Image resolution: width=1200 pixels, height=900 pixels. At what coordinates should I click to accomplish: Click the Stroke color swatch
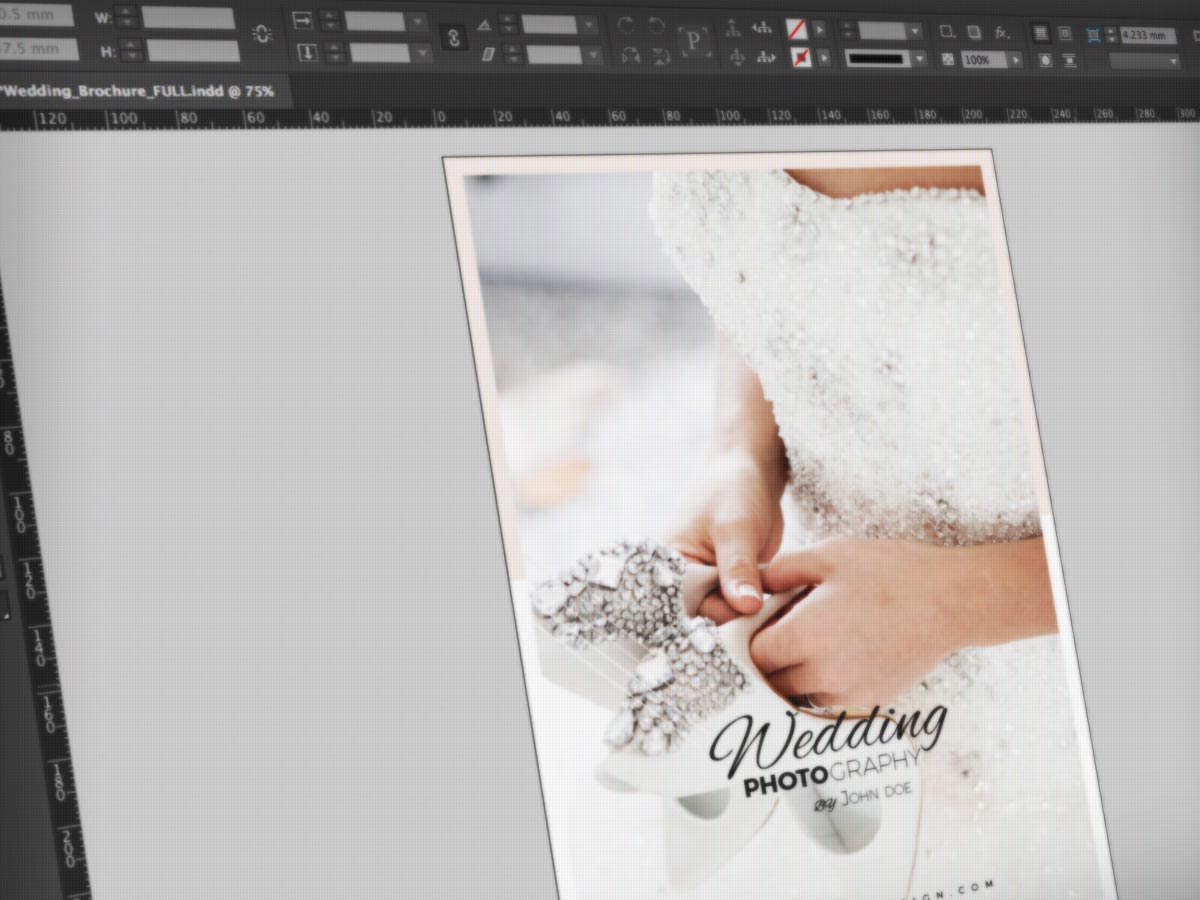(801, 57)
